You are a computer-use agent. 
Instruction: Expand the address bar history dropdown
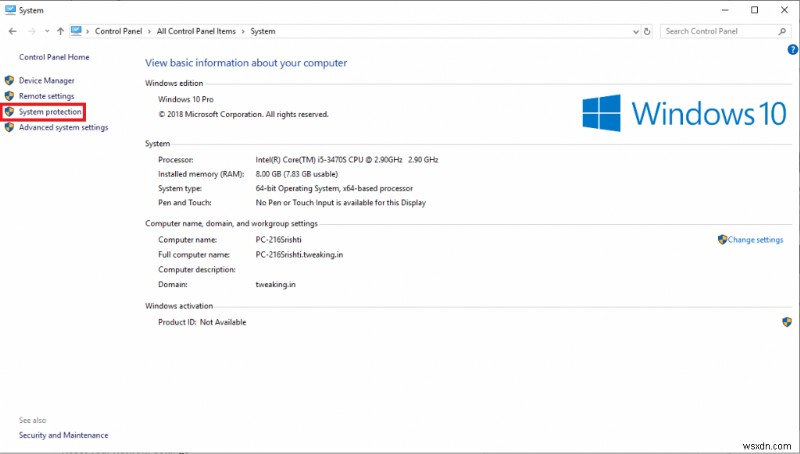point(636,32)
